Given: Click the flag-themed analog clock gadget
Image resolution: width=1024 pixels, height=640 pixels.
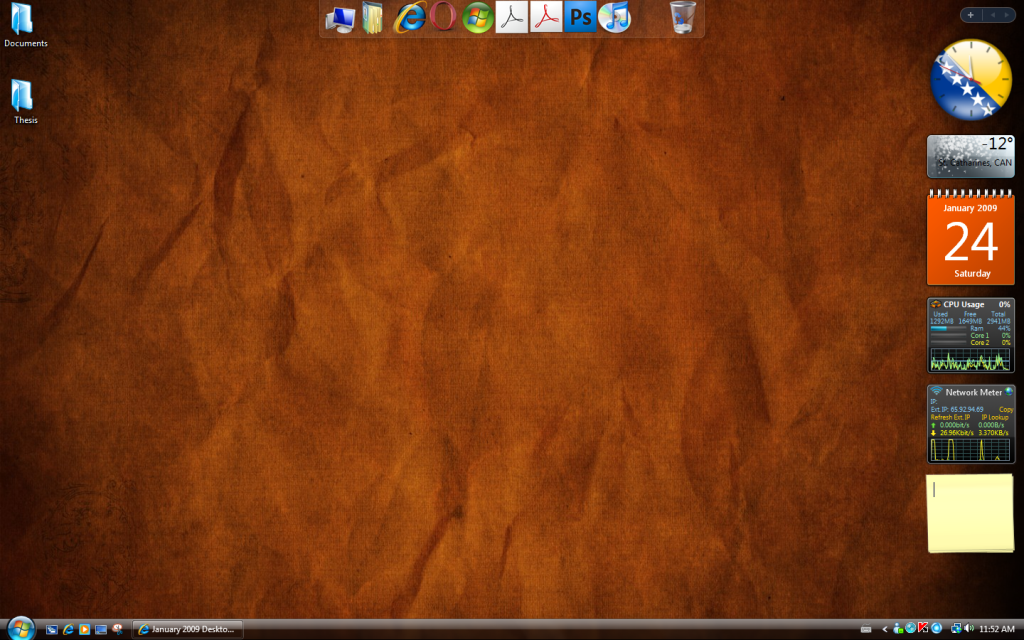Looking at the screenshot, I should (970, 80).
